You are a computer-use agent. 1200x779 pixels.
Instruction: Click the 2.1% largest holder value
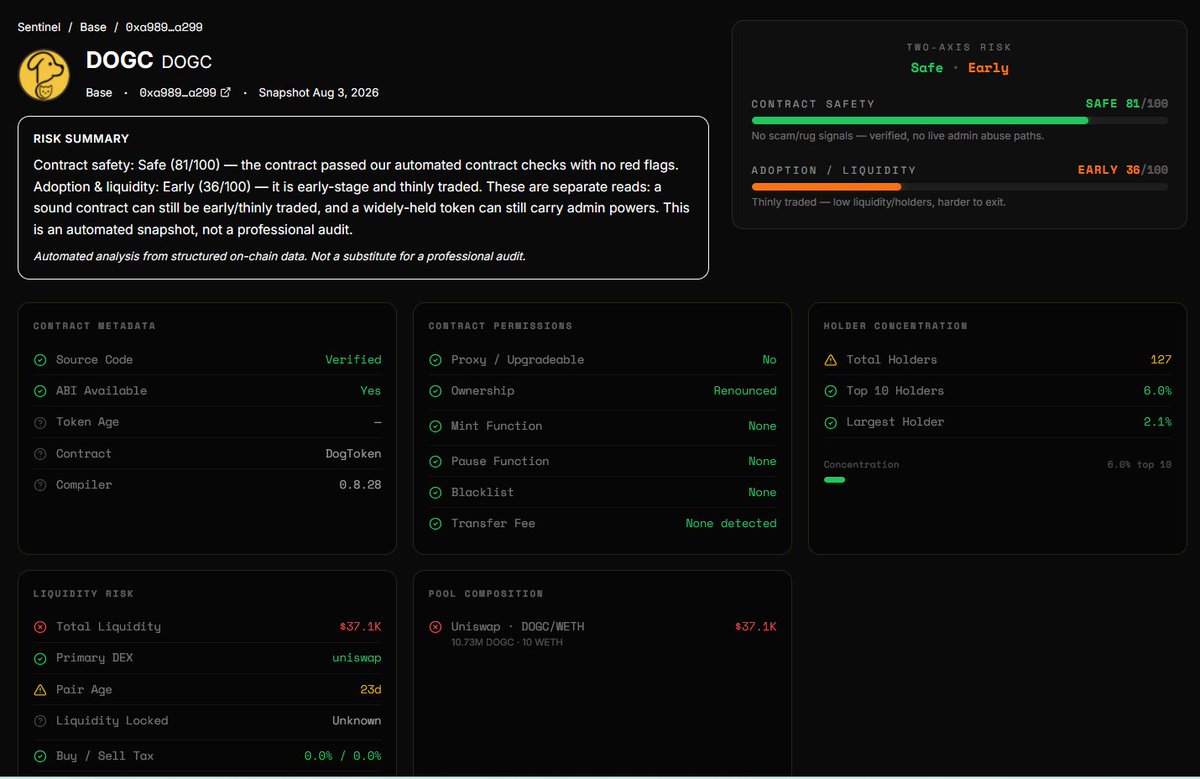1158,422
